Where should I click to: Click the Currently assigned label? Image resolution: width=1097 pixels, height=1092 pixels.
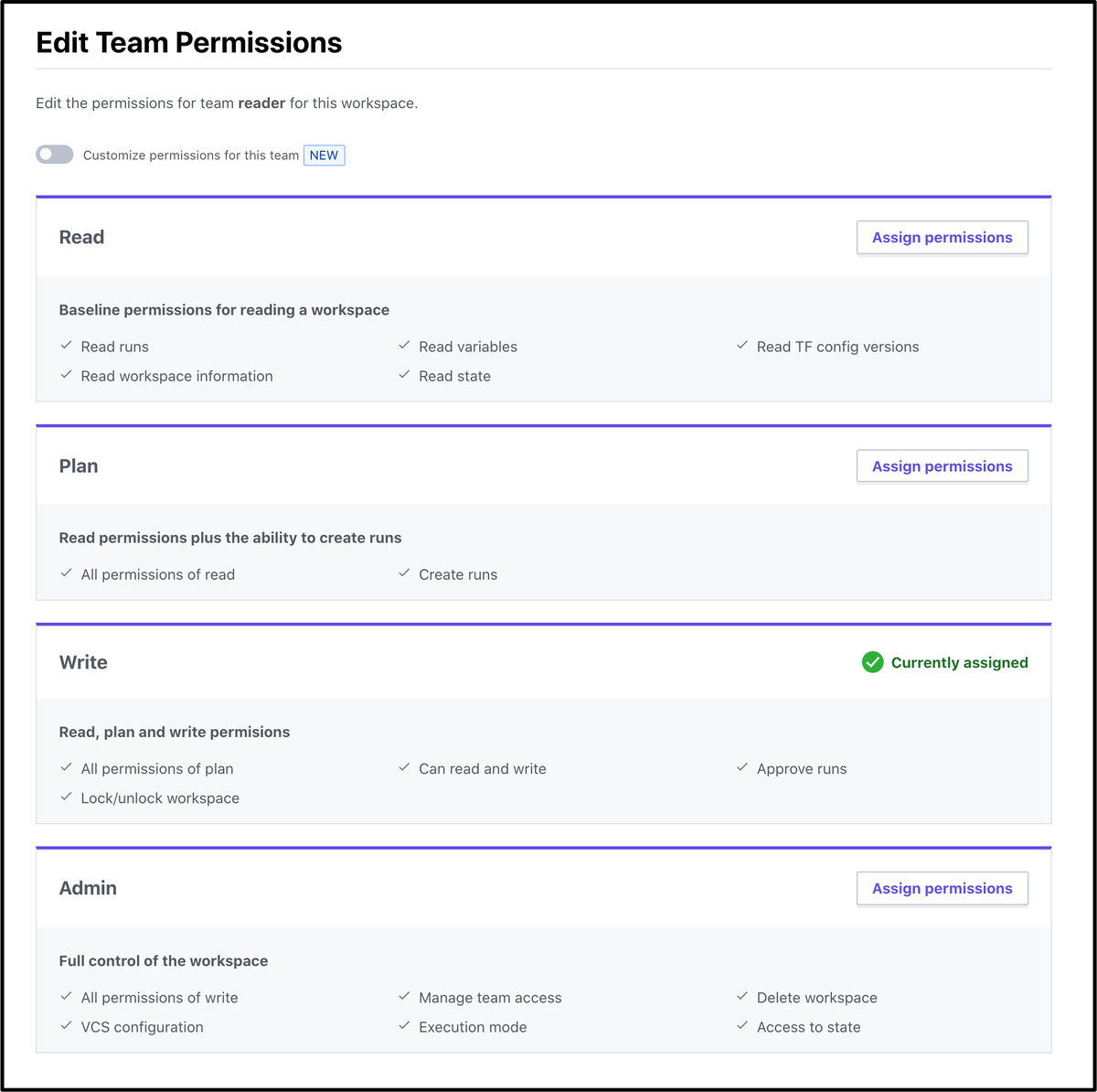[x=959, y=663]
